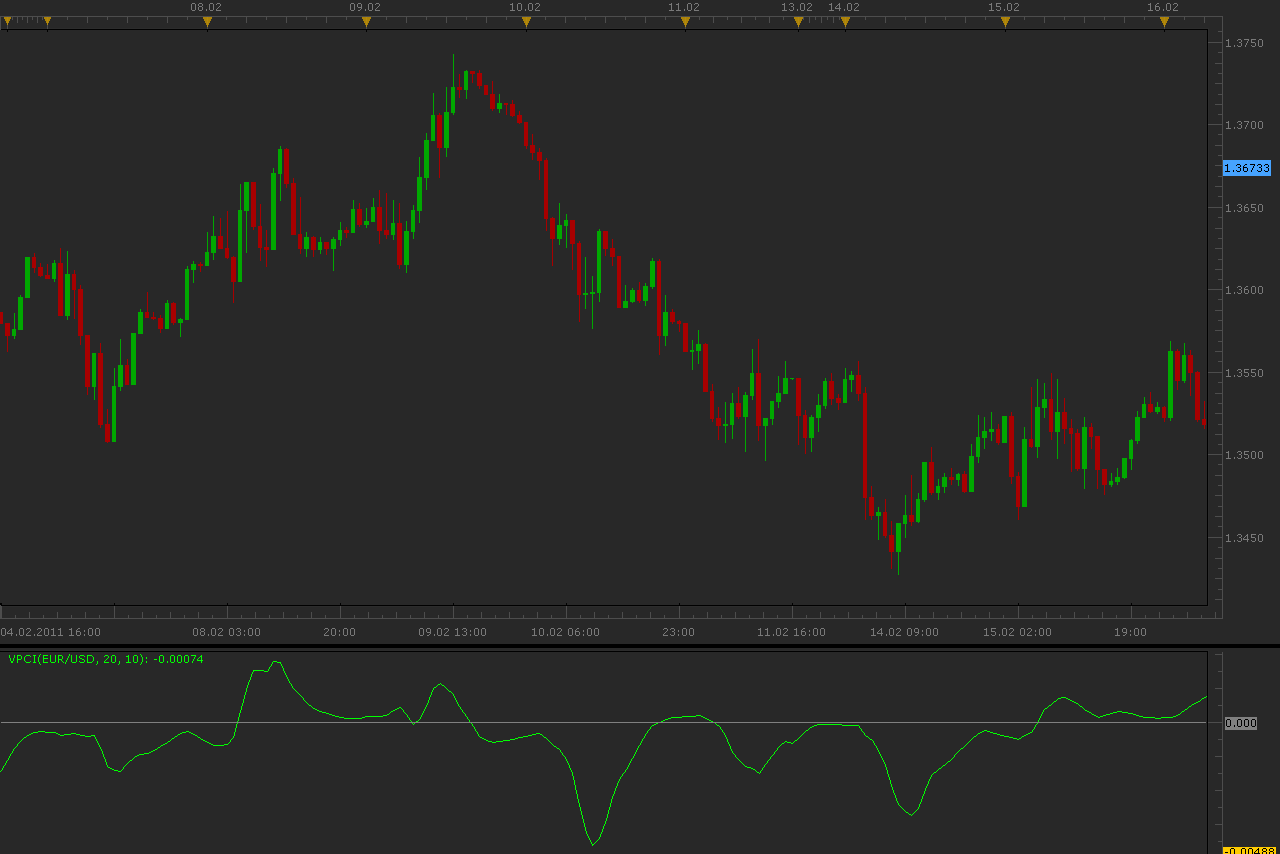Viewport: 1280px width, 854px height.
Task: Select the 15.02 day marker triangle
Action: coord(1005,21)
